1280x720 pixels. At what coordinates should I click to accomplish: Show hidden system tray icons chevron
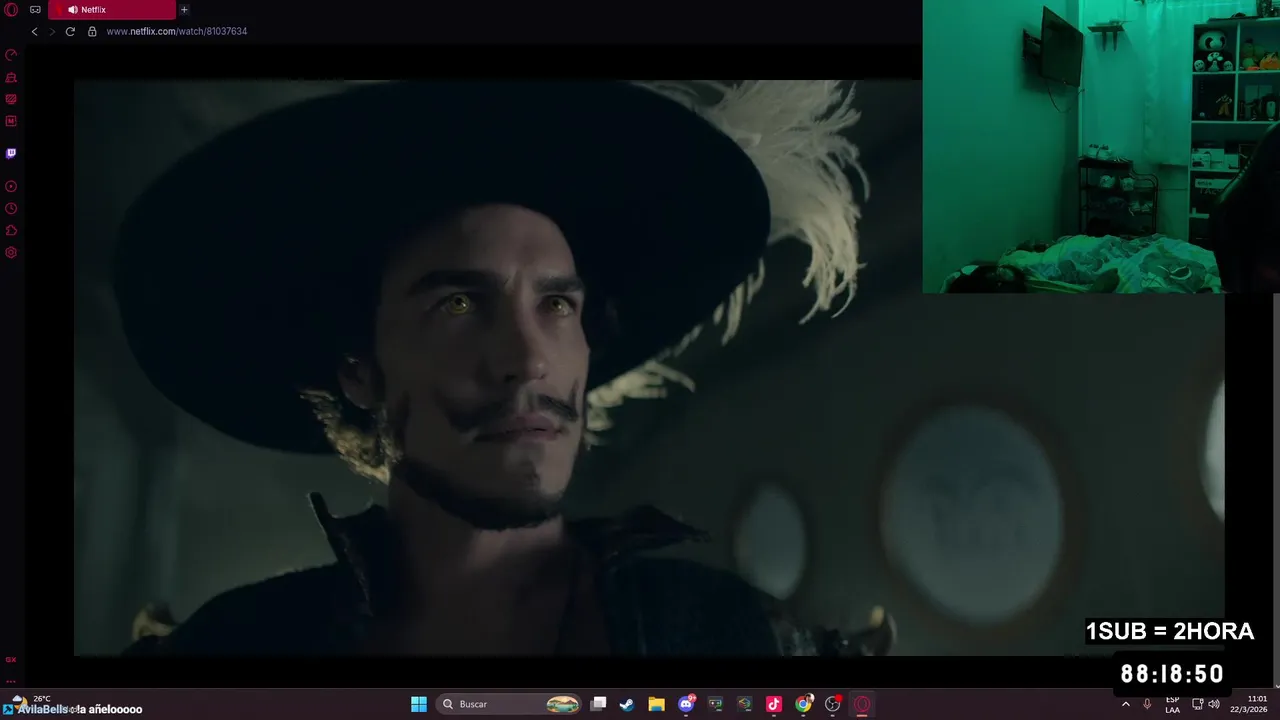coord(1126,704)
